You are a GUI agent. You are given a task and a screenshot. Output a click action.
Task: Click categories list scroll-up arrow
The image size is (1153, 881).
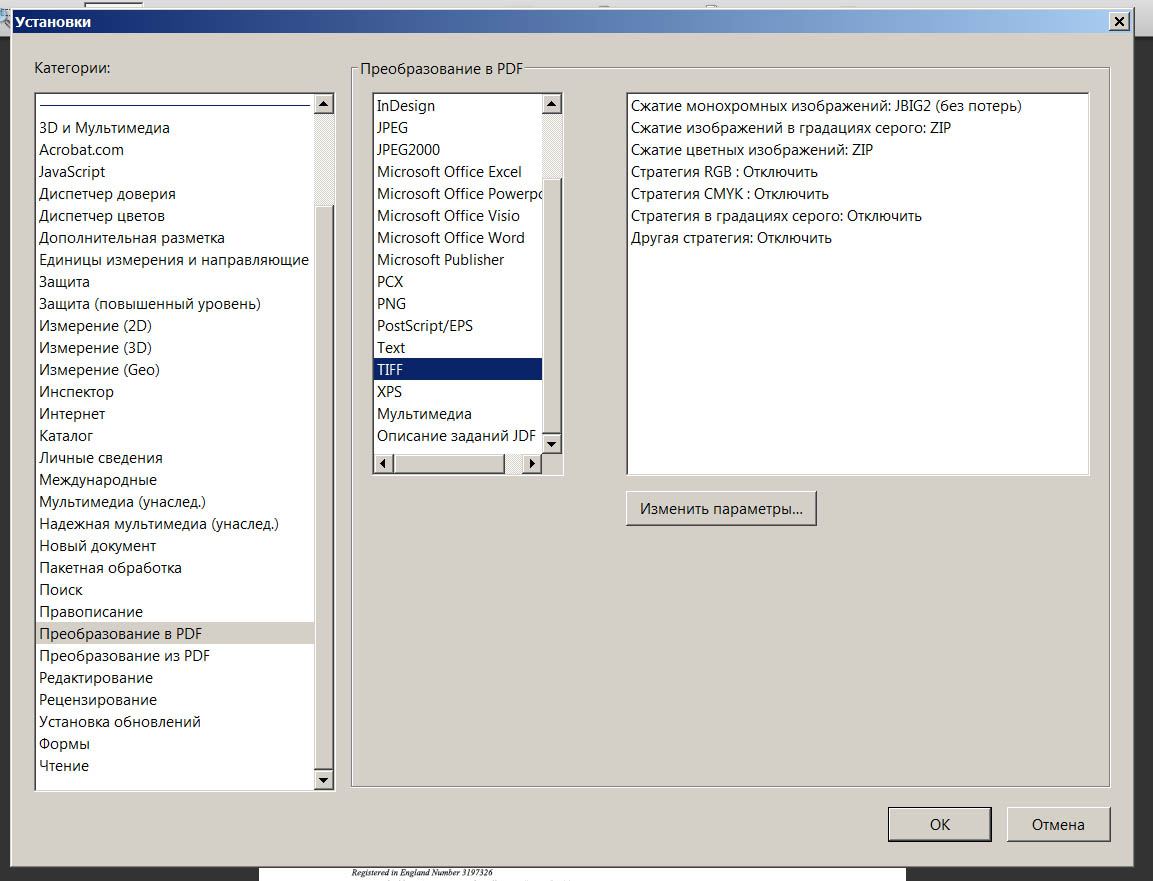[324, 104]
